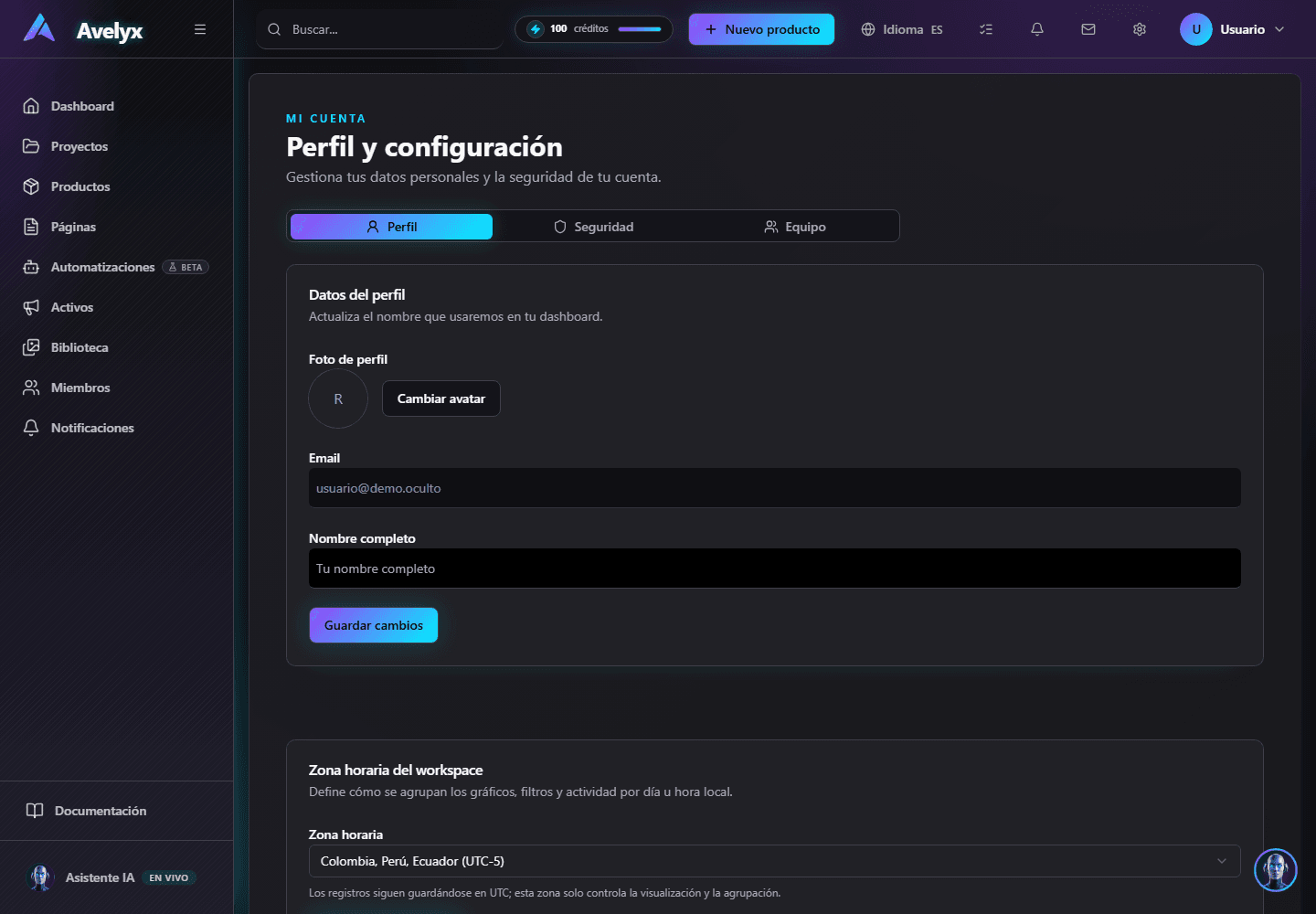
Task: Open the Zona horaria dropdown
Action: coord(775,861)
